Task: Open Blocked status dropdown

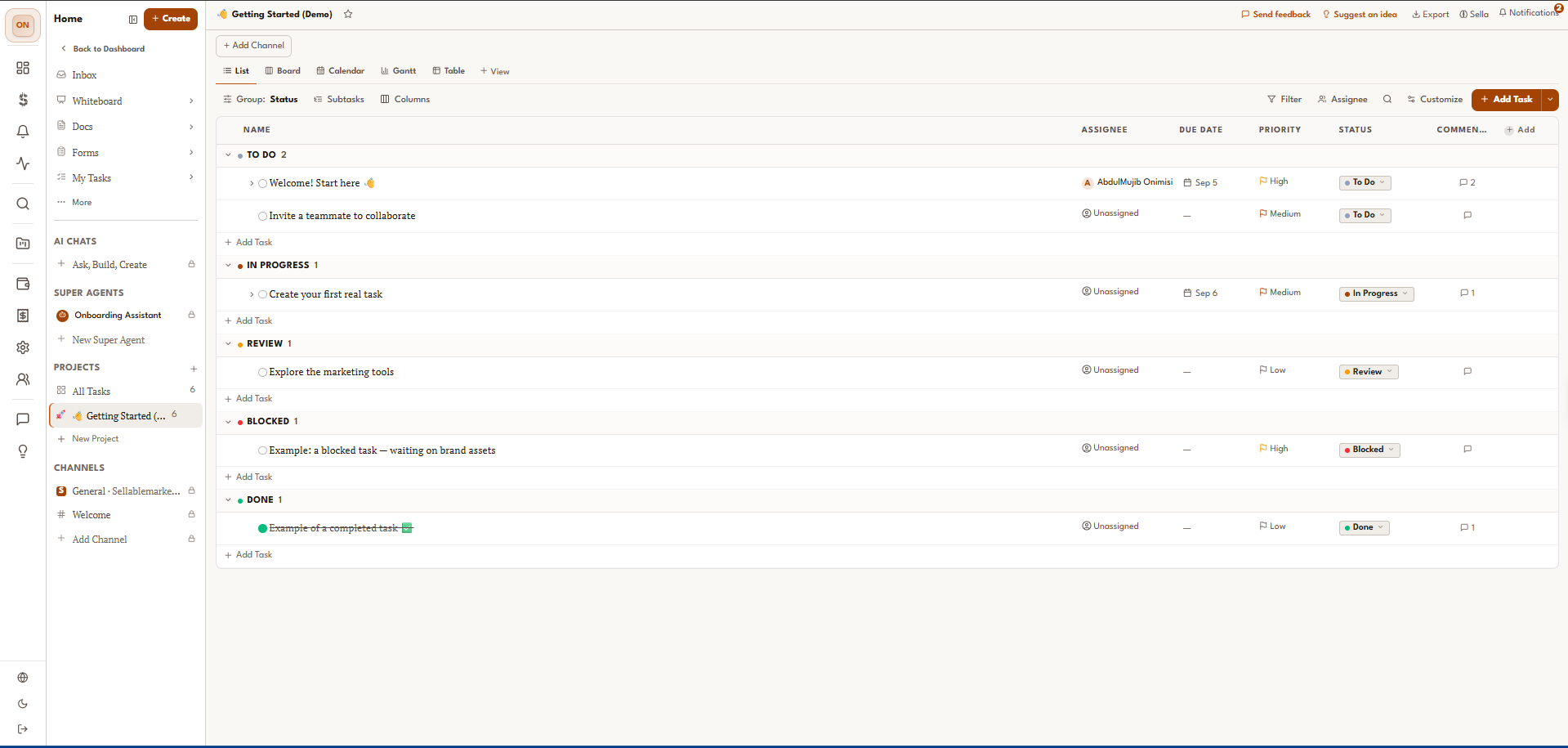Action: pyautogui.click(x=1369, y=450)
